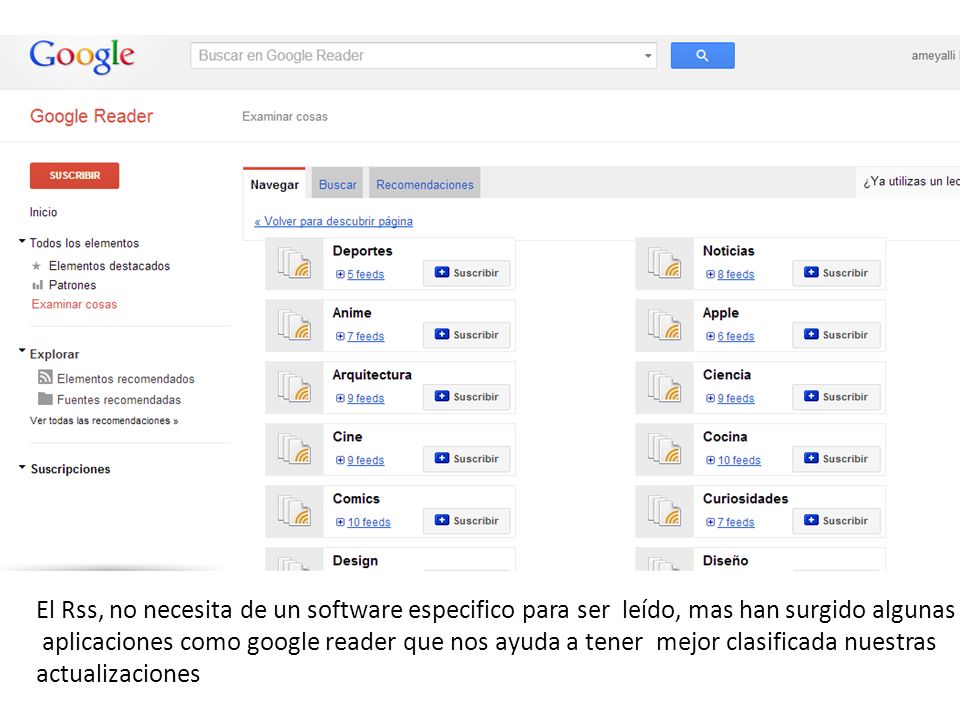Click RSS icon beside Elementos recomendados

(x=45, y=377)
